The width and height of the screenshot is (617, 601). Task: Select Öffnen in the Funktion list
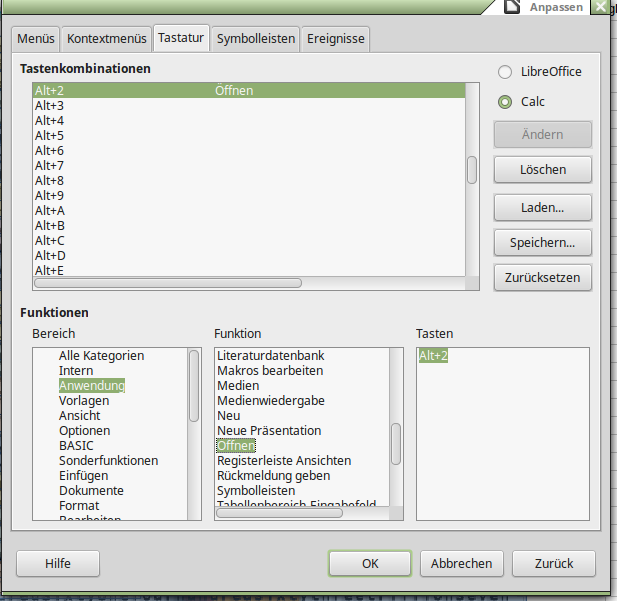(236, 445)
